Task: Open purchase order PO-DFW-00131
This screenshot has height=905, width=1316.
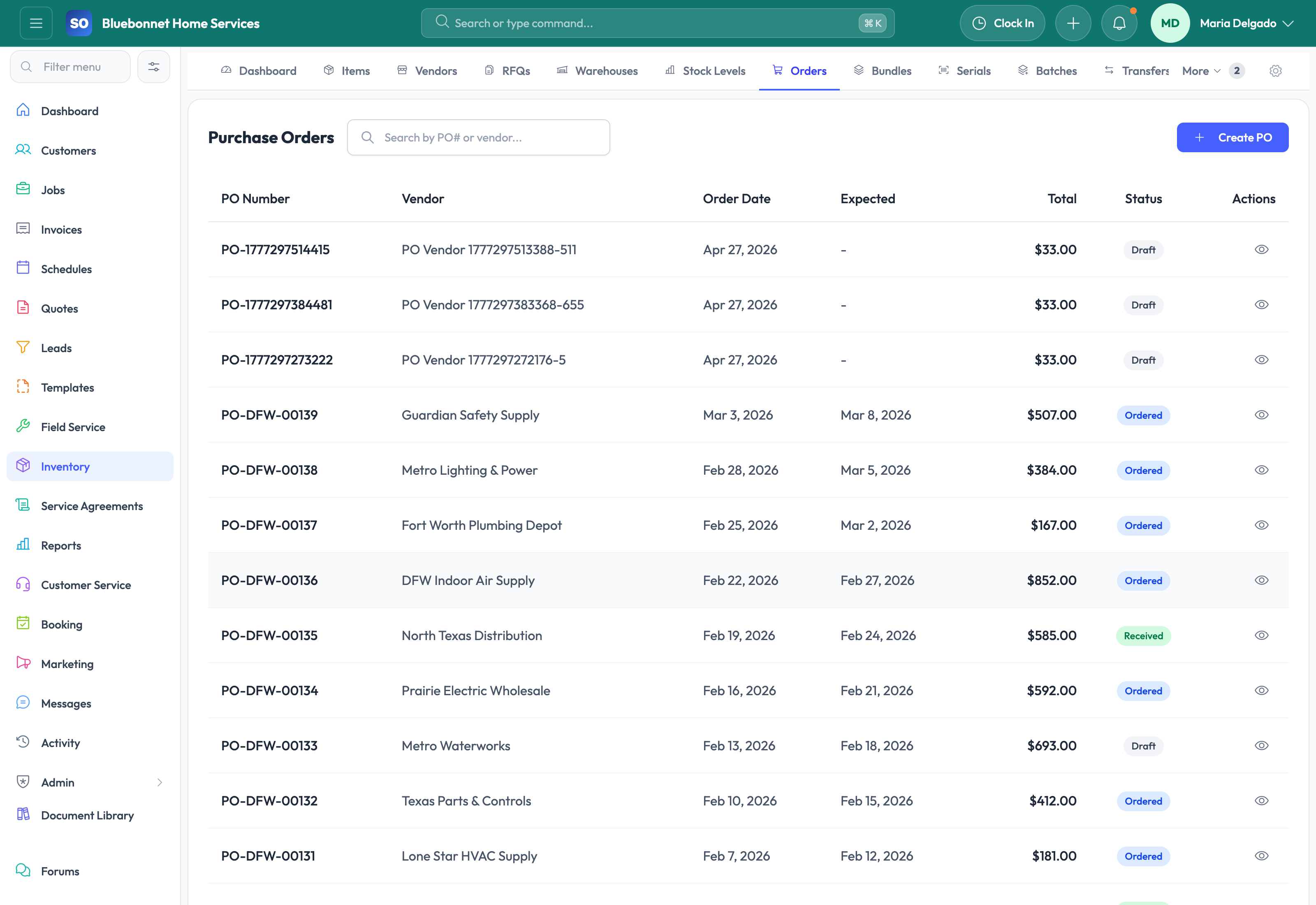Action: 268,856
